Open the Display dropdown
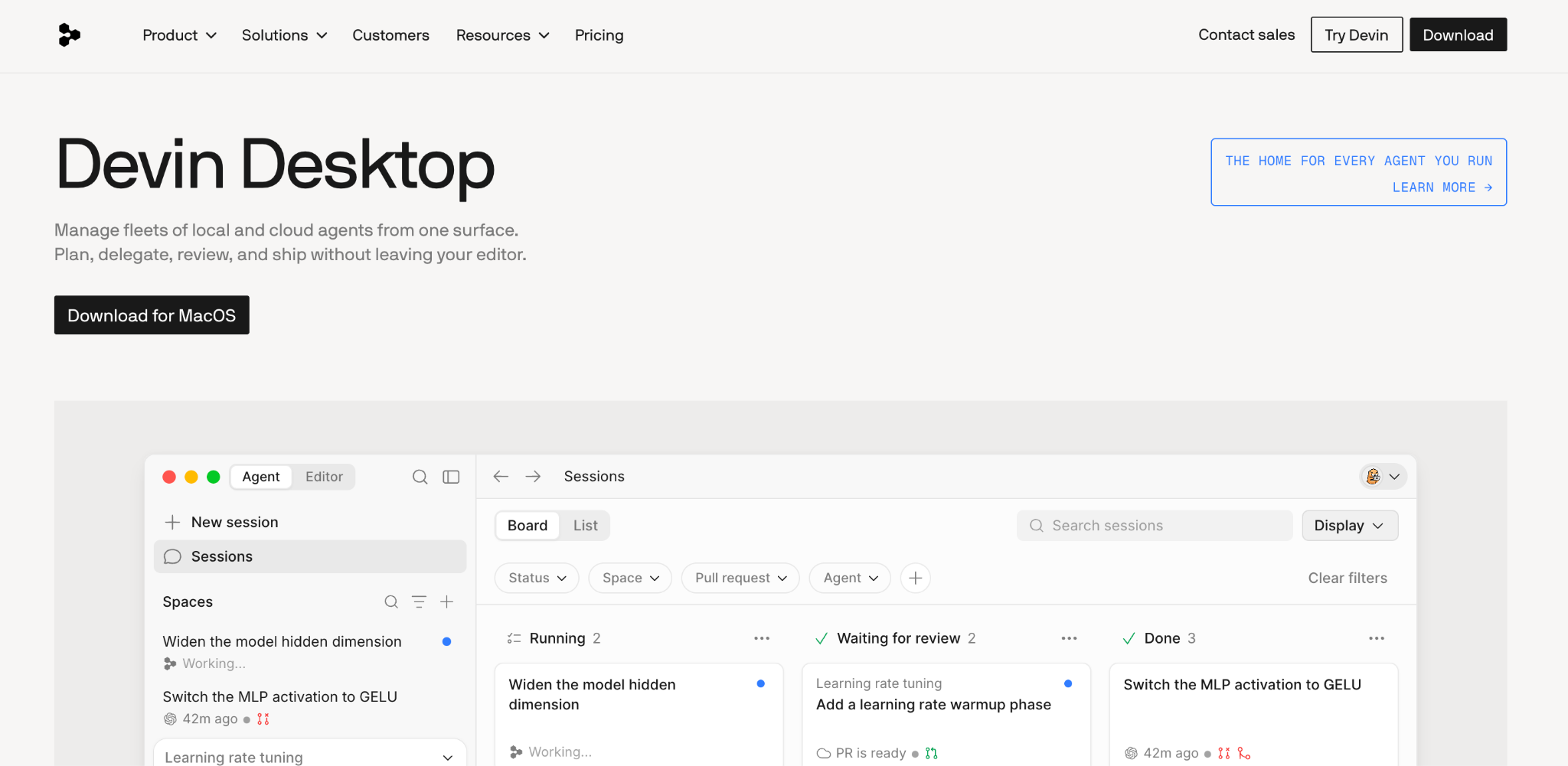 point(1350,526)
